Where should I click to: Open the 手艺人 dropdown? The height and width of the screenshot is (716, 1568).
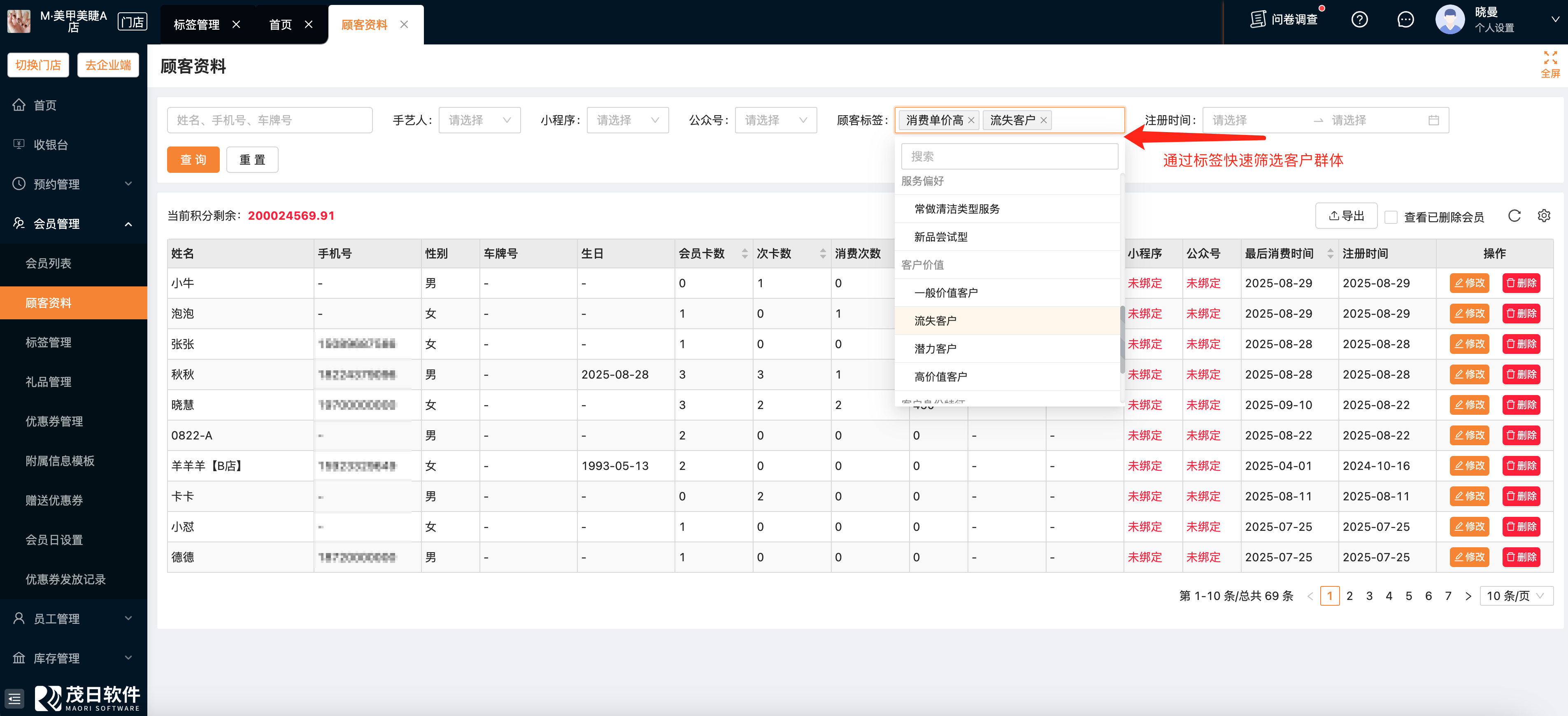coord(479,121)
